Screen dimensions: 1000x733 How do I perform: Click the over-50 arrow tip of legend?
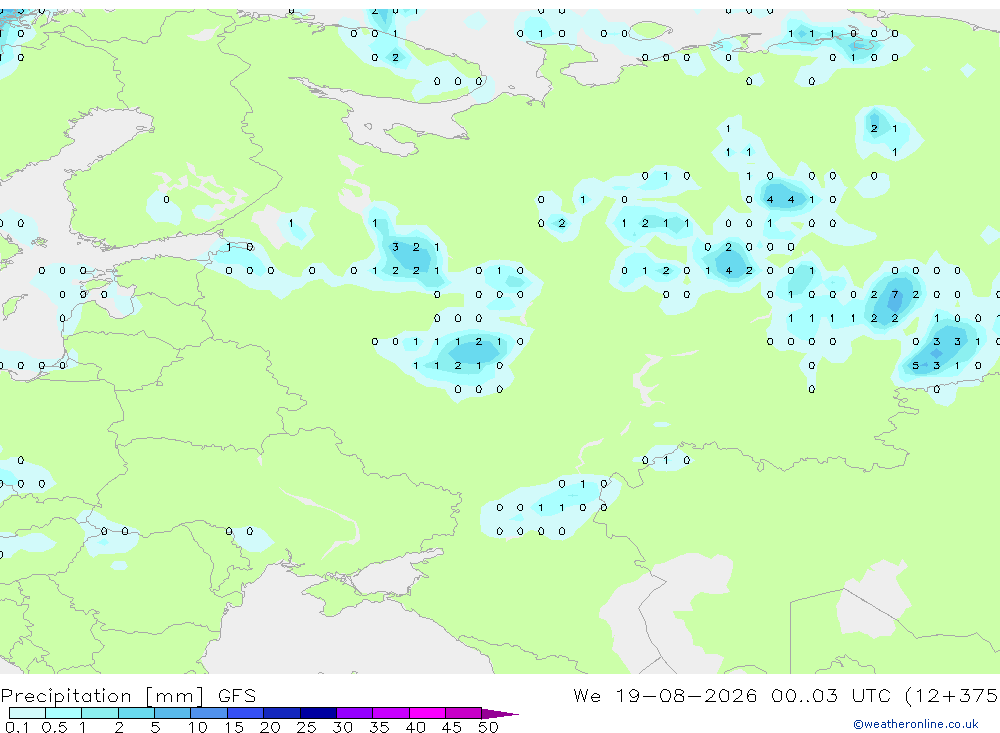pyautogui.click(x=500, y=713)
